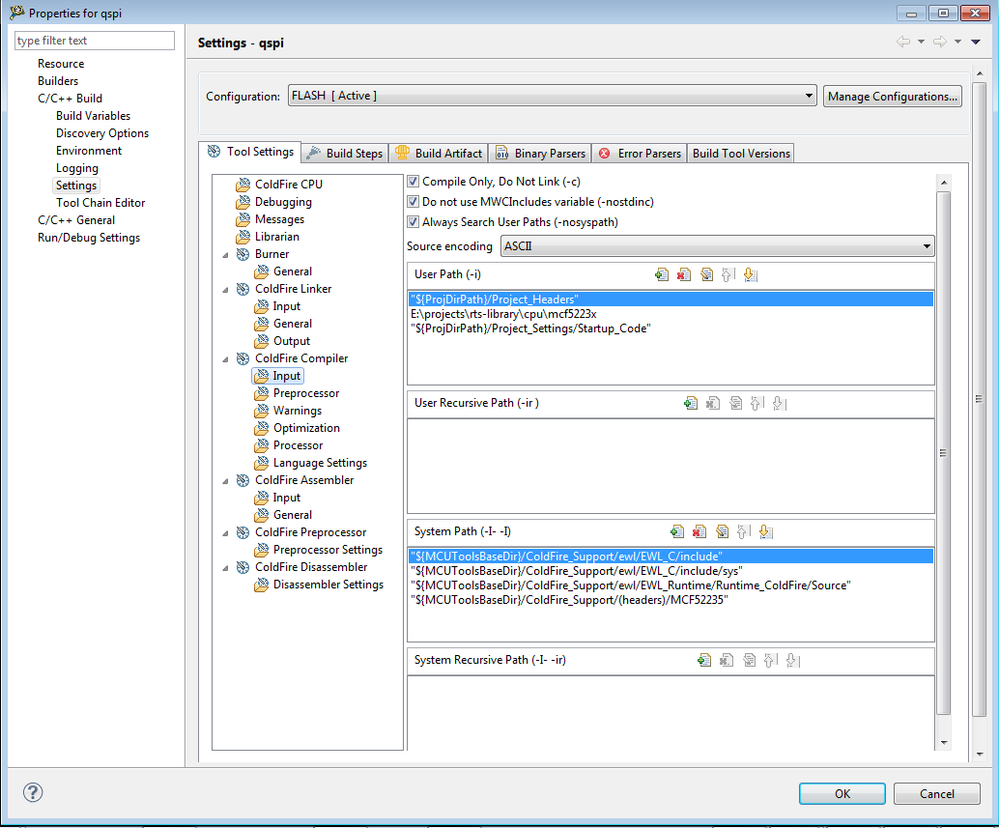The width and height of the screenshot is (999, 828).
Task: Move User Recursive Path entry up
Action: pos(757,403)
